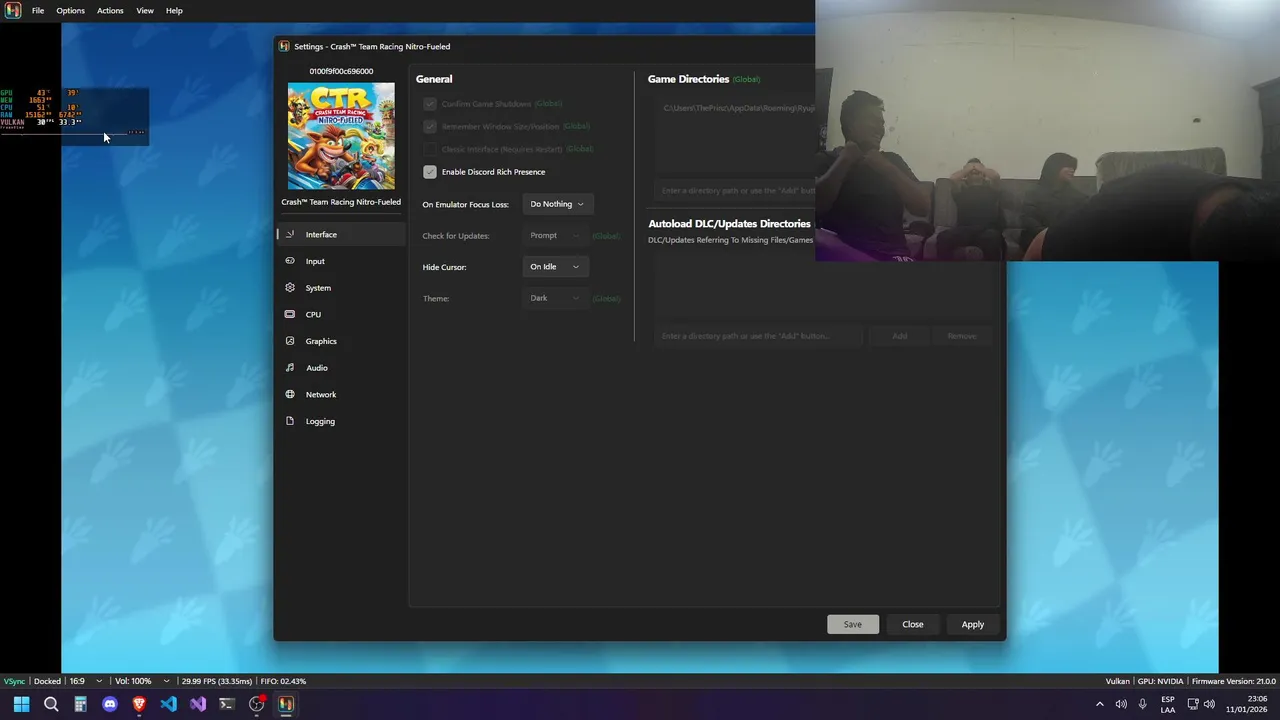
Task: Click the speaker icon beside the microphone
Action: coord(1121,704)
